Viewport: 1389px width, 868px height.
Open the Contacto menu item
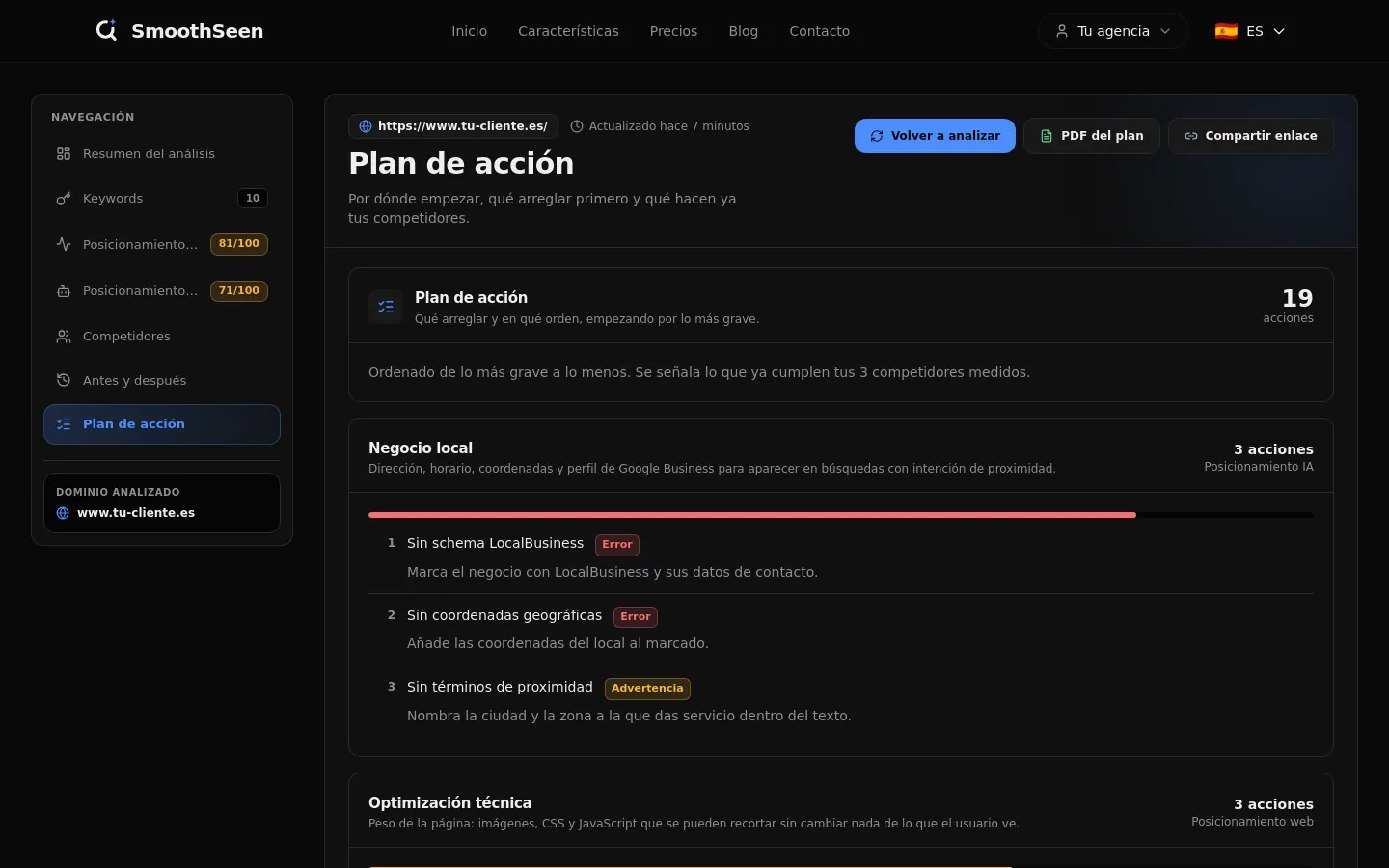819,31
